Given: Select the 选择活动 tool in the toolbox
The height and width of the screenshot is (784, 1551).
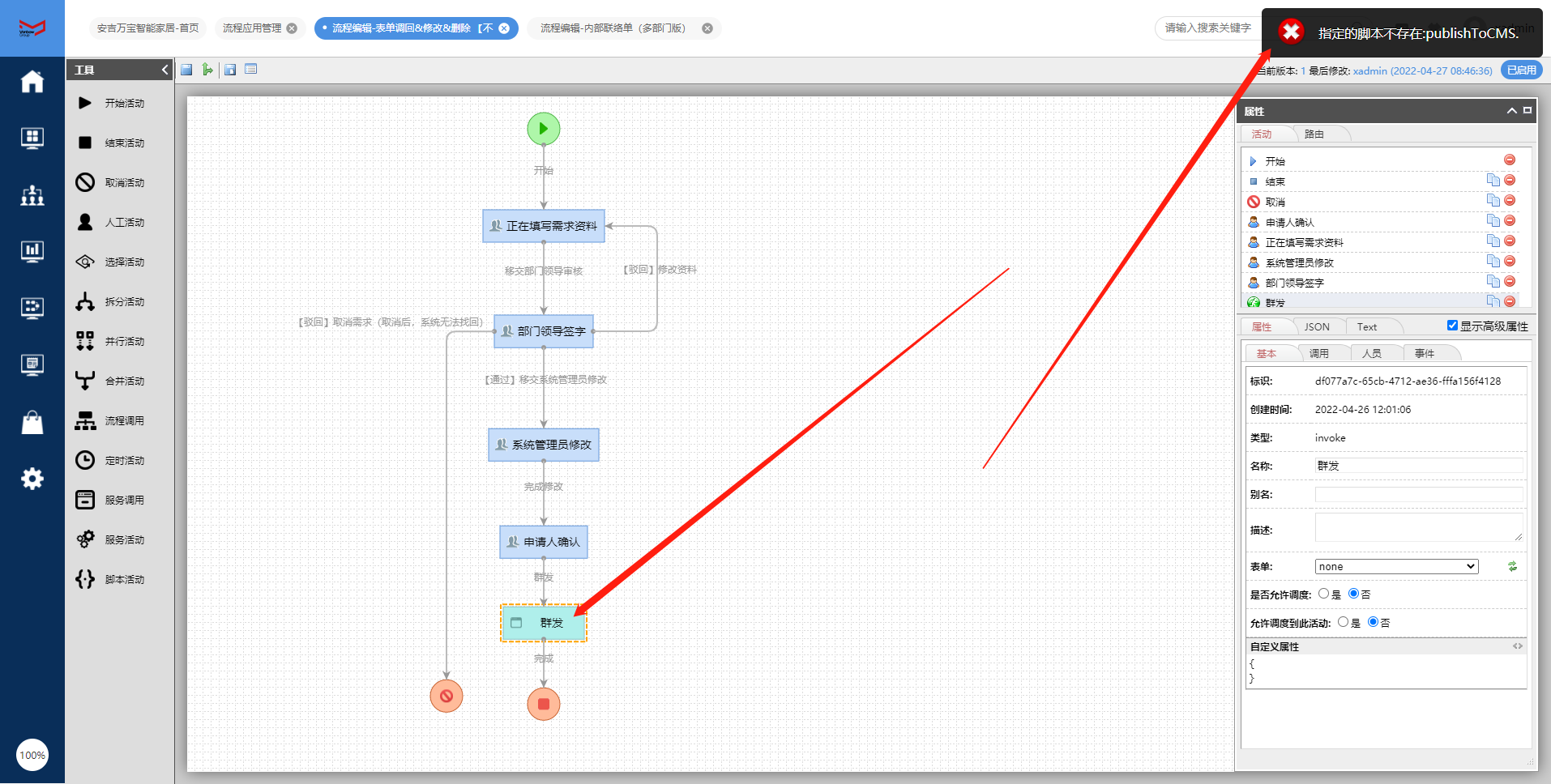Looking at the screenshot, I should (x=111, y=262).
